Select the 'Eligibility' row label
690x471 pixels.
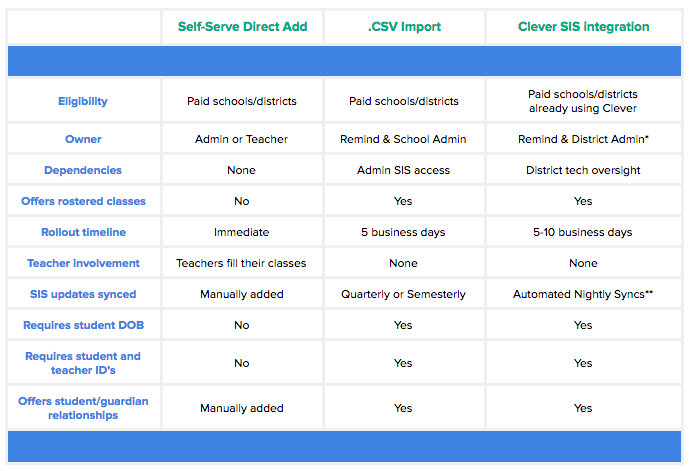[83, 101]
